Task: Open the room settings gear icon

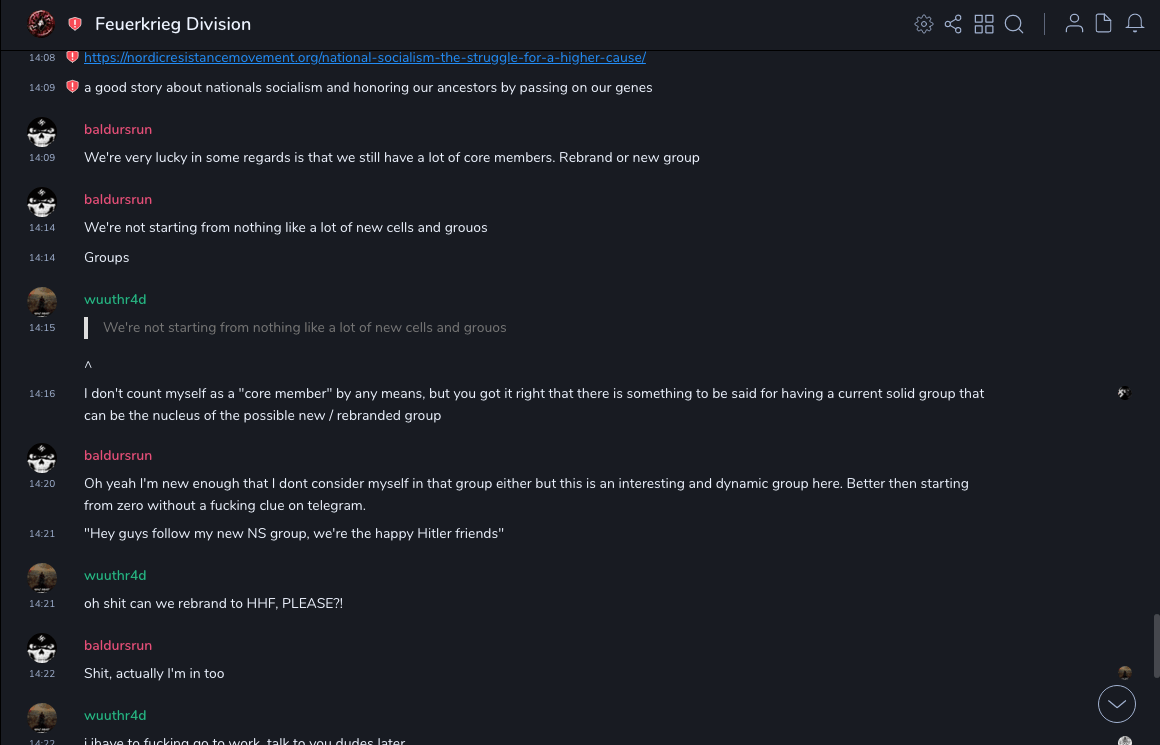Action: 924,24
